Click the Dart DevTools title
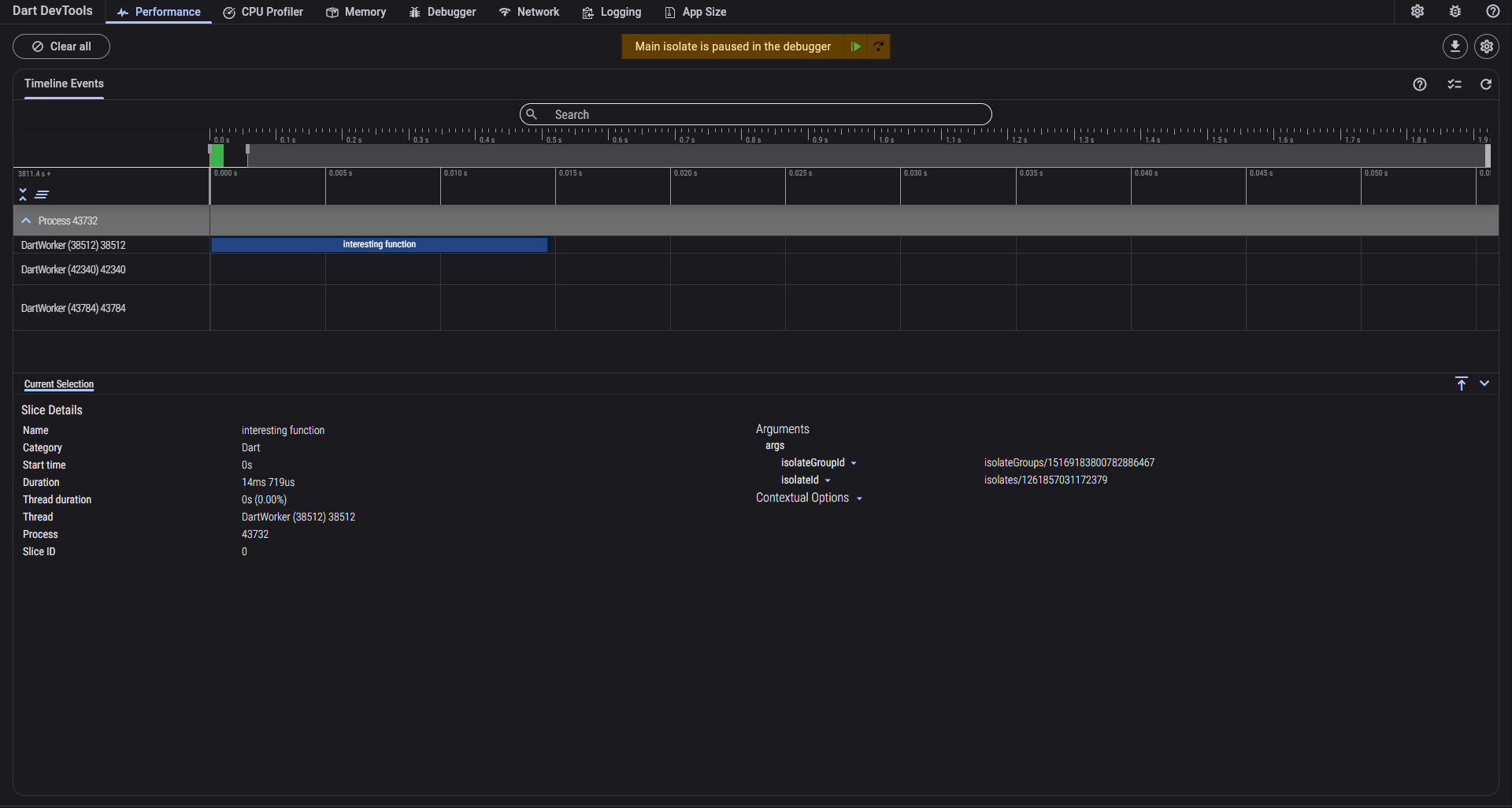The image size is (1512, 808). coord(52,11)
